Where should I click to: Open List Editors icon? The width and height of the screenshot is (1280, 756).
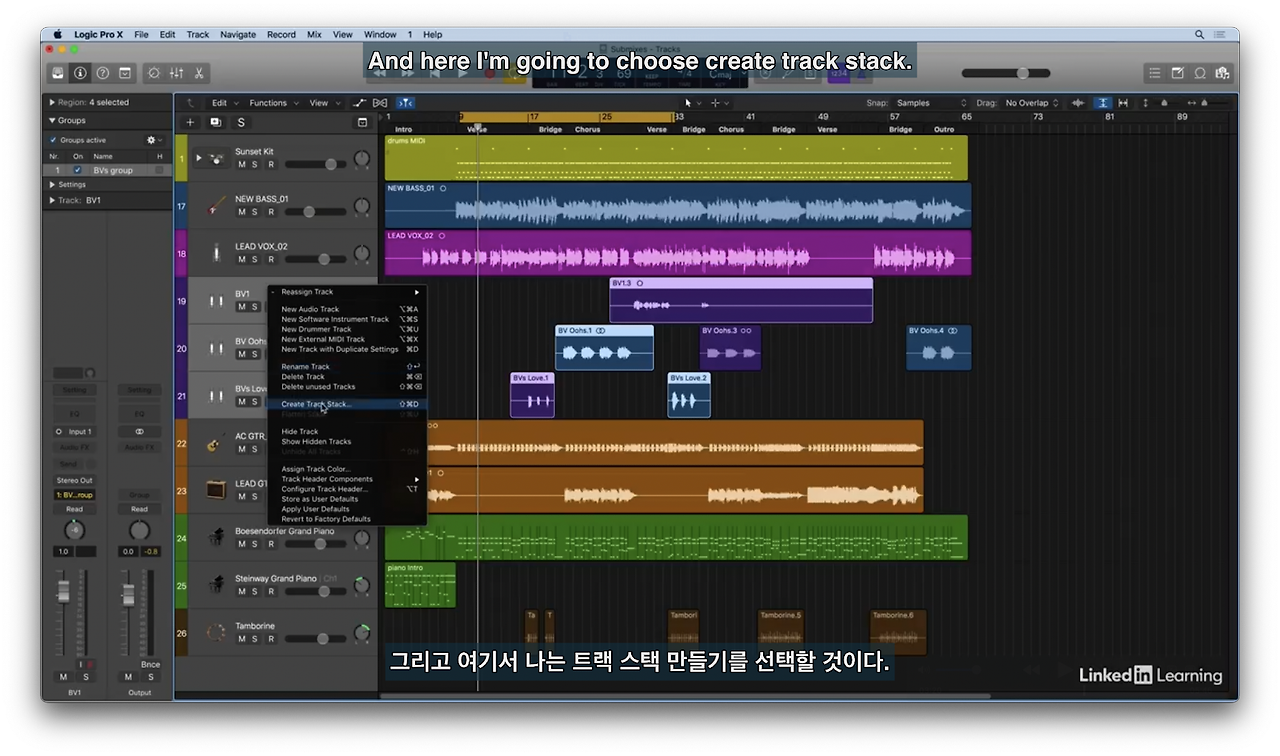click(1155, 73)
